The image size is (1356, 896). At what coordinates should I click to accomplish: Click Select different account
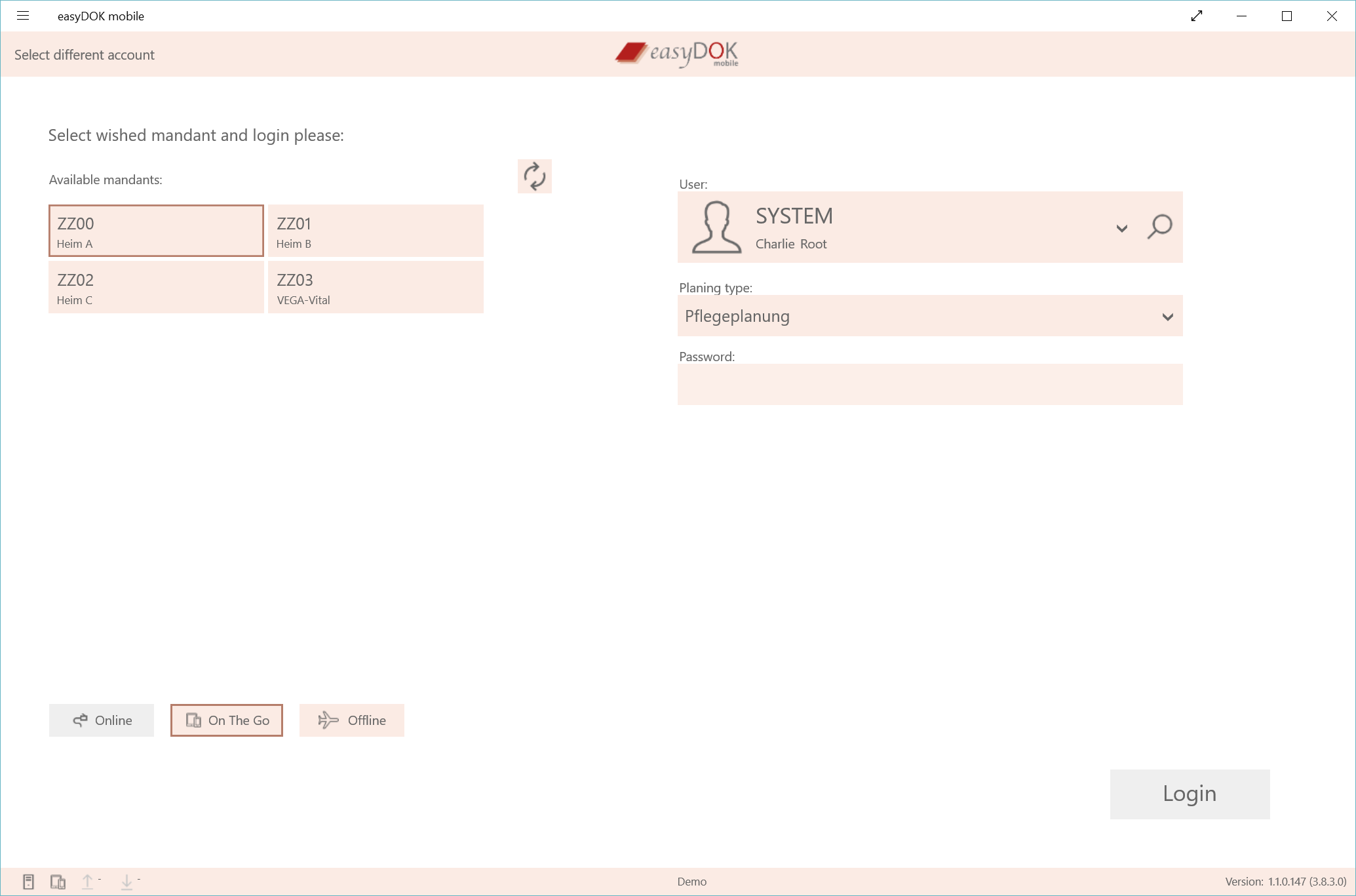[84, 54]
